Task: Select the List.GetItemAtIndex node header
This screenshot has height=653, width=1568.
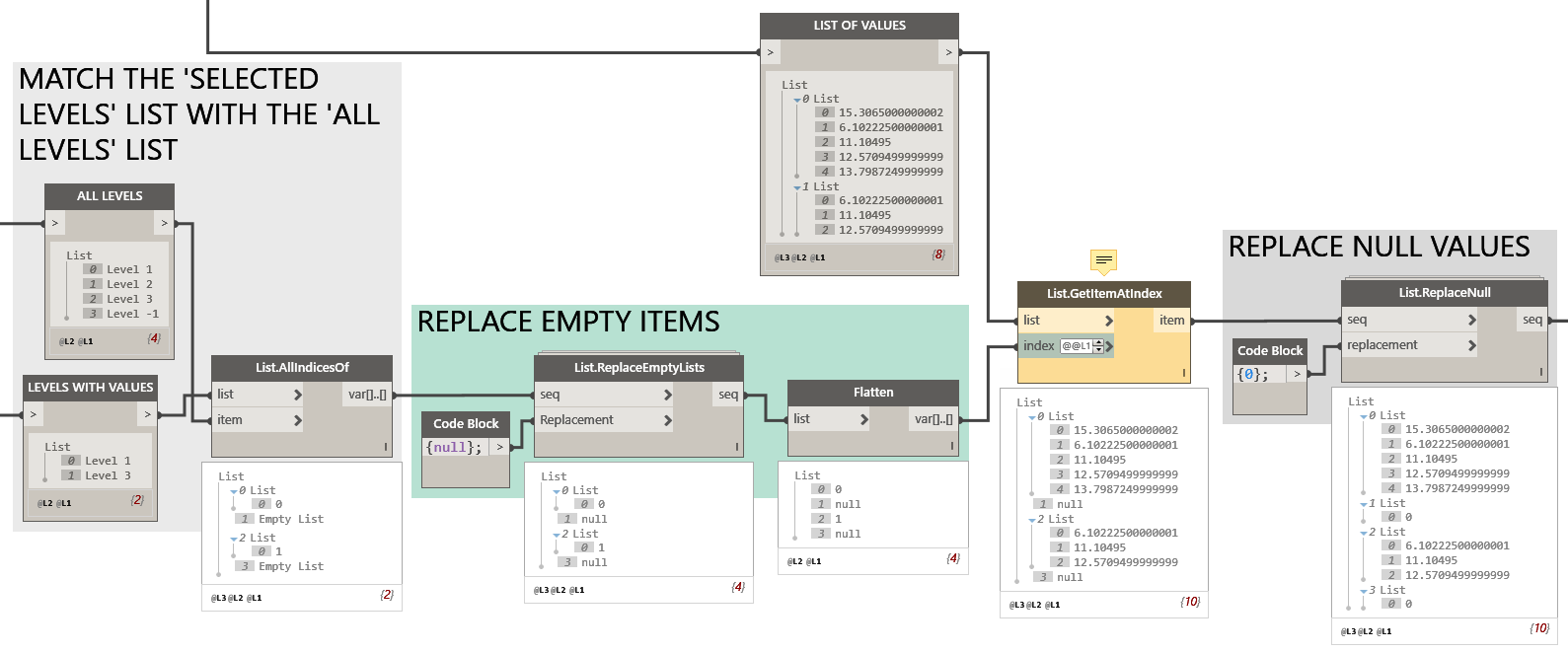Action: tap(1104, 293)
